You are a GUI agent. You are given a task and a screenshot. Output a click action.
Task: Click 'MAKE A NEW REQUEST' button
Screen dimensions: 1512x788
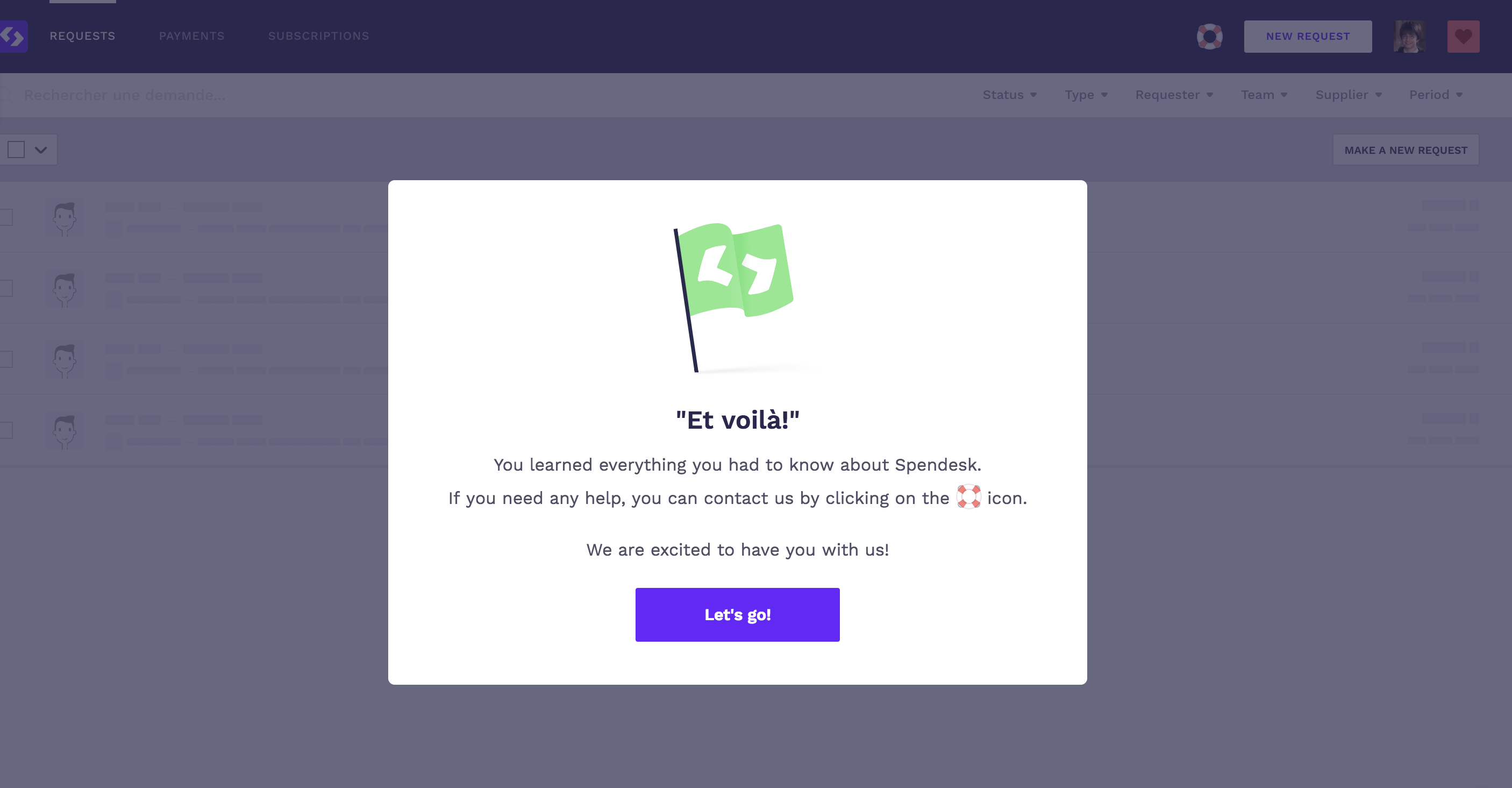click(x=1406, y=150)
